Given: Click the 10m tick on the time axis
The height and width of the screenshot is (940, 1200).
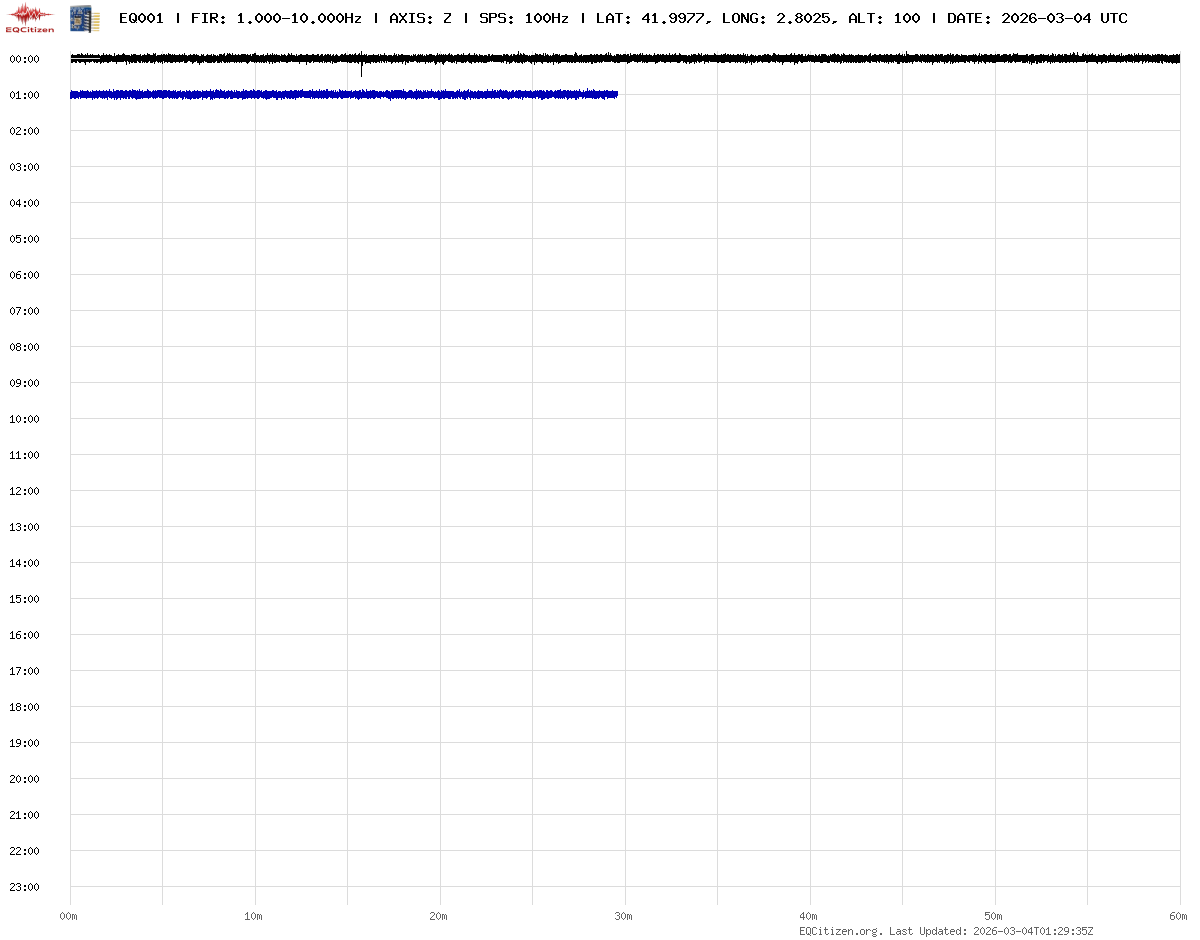Looking at the screenshot, I should tap(253, 916).
